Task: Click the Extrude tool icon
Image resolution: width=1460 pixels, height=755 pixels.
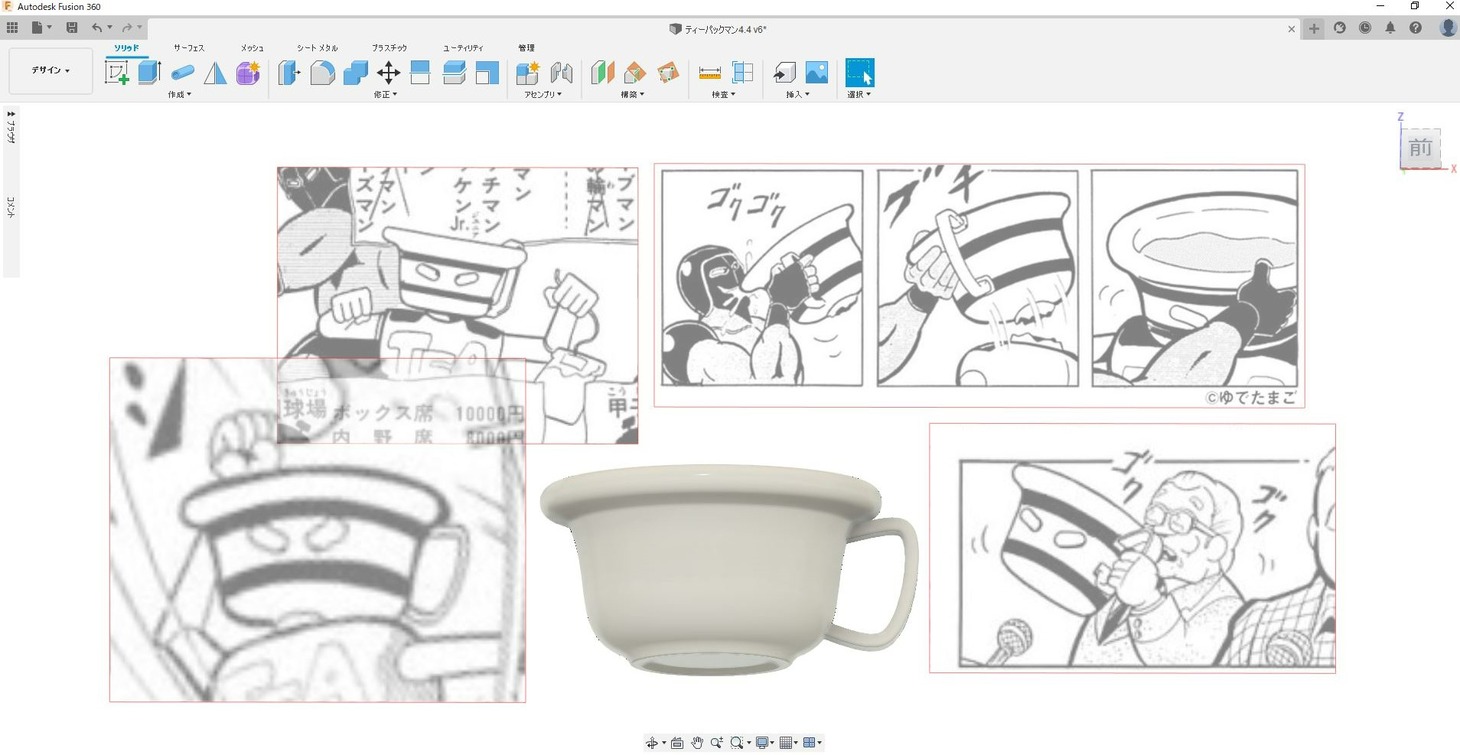Action: tap(150, 72)
